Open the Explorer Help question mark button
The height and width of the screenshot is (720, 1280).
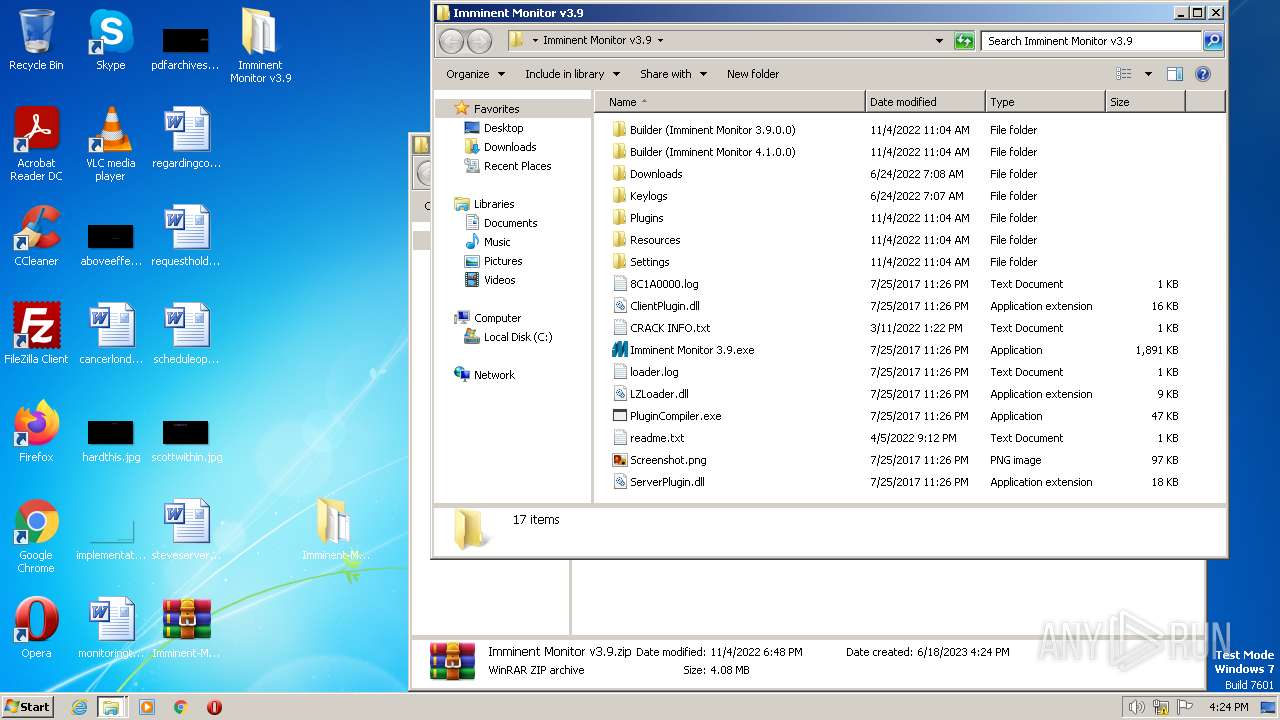[1203, 74]
